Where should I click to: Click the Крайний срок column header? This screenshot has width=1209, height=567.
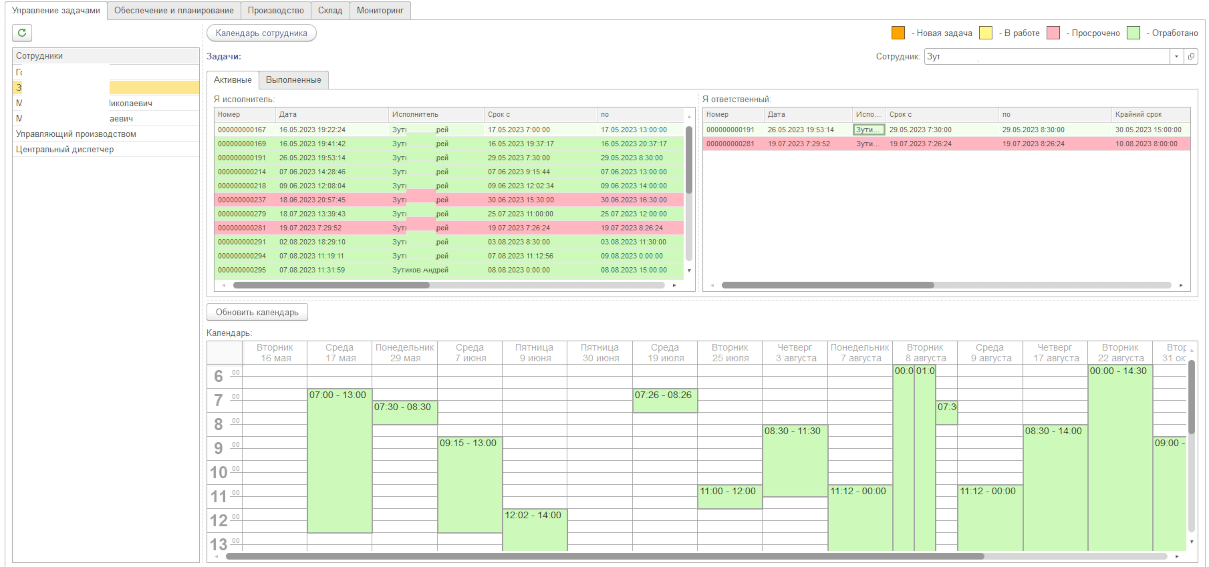coord(1140,114)
